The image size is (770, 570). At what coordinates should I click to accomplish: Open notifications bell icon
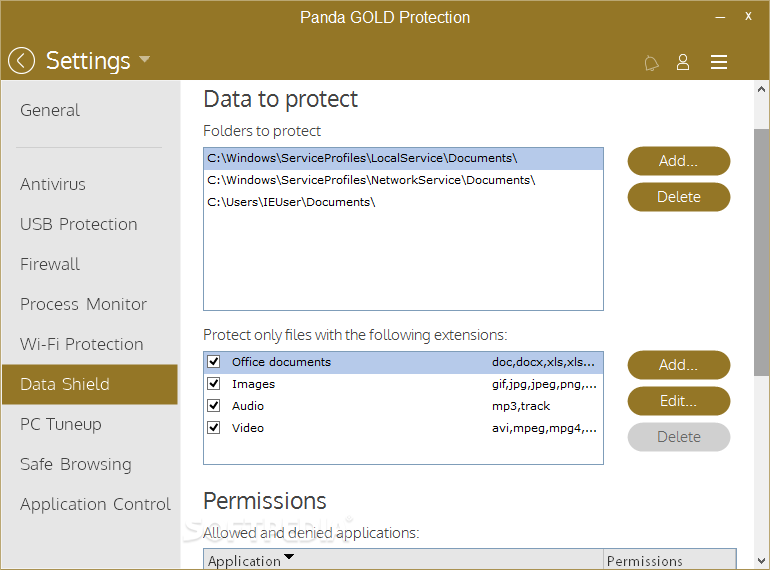(x=651, y=62)
